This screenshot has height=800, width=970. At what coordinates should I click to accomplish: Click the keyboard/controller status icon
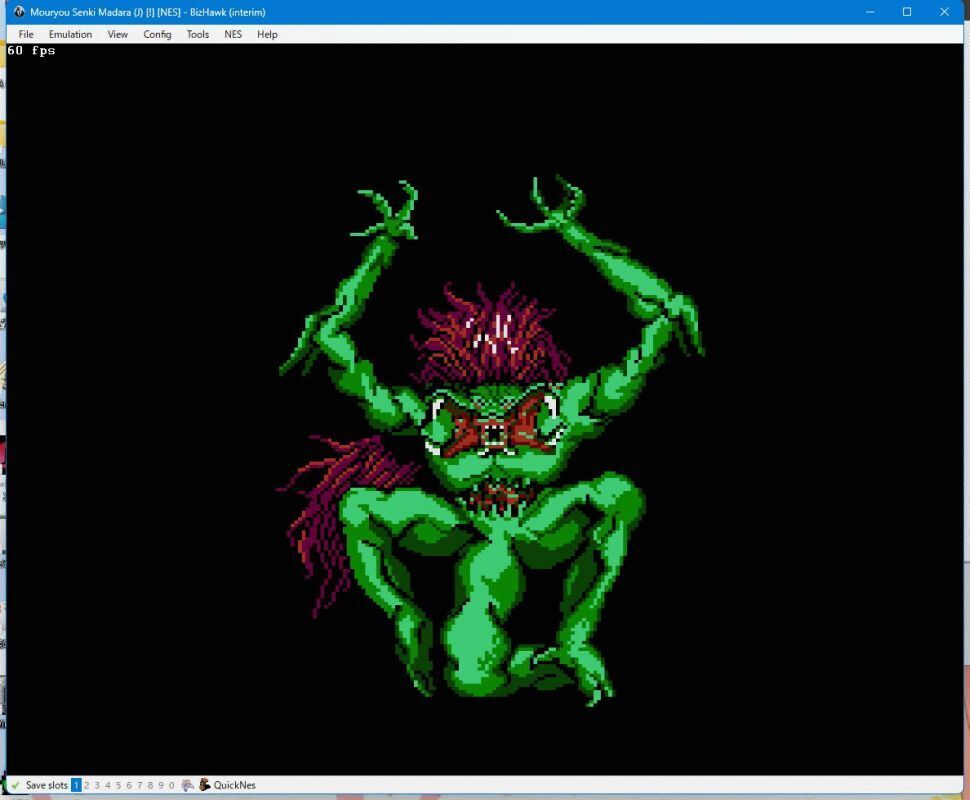(x=188, y=785)
